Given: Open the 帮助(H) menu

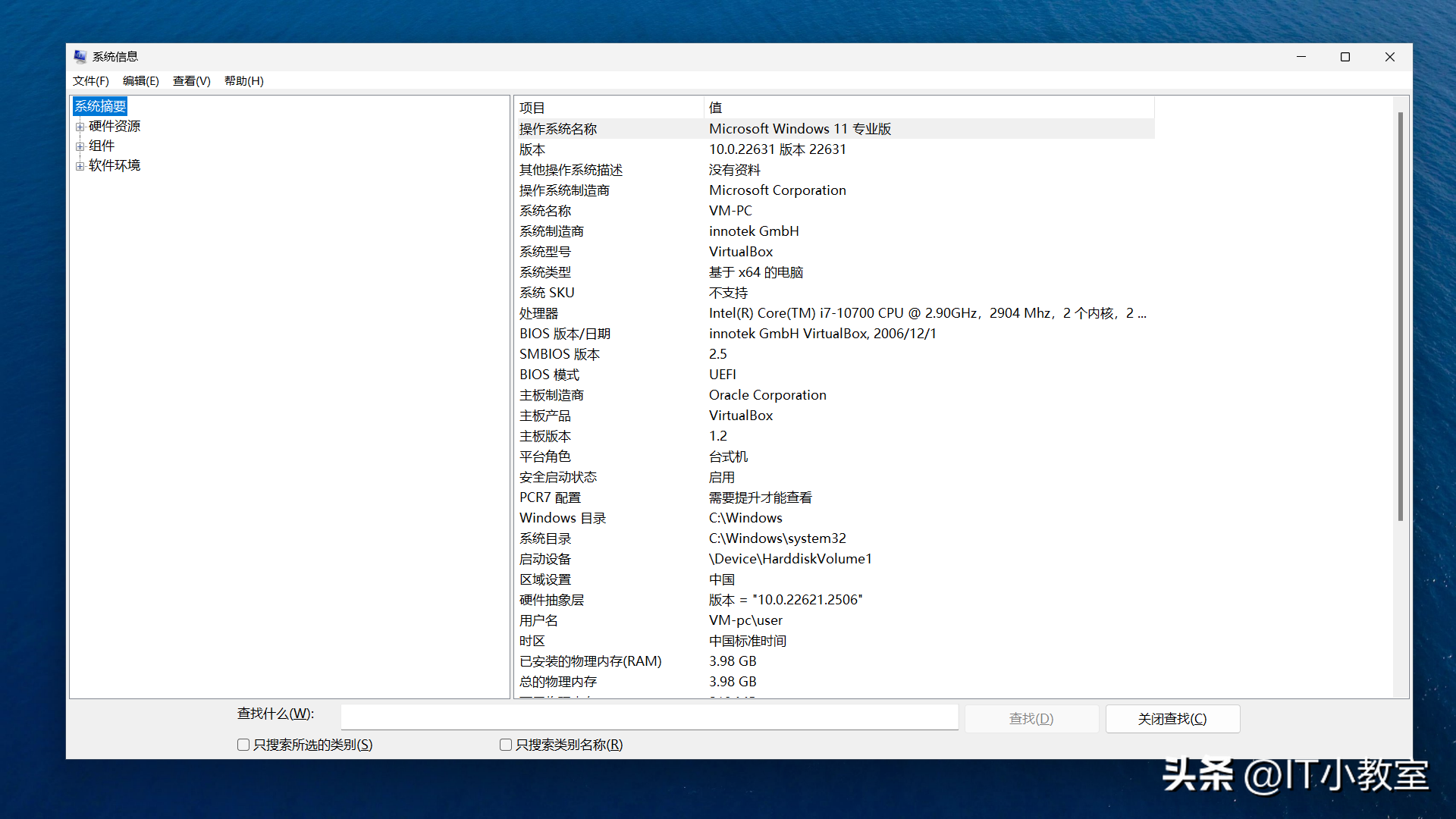Looking at the screenshot, I should click(244, 81).
